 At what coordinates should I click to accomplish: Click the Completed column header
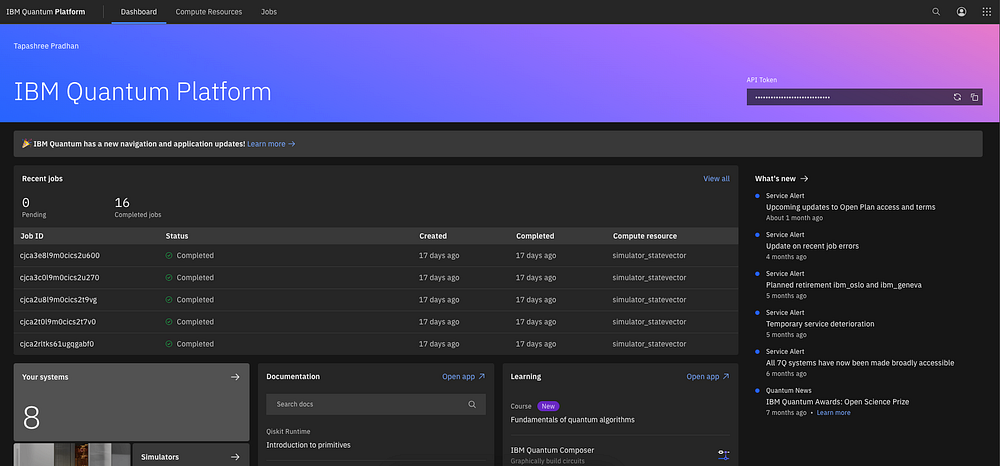[x=535, y=236]
